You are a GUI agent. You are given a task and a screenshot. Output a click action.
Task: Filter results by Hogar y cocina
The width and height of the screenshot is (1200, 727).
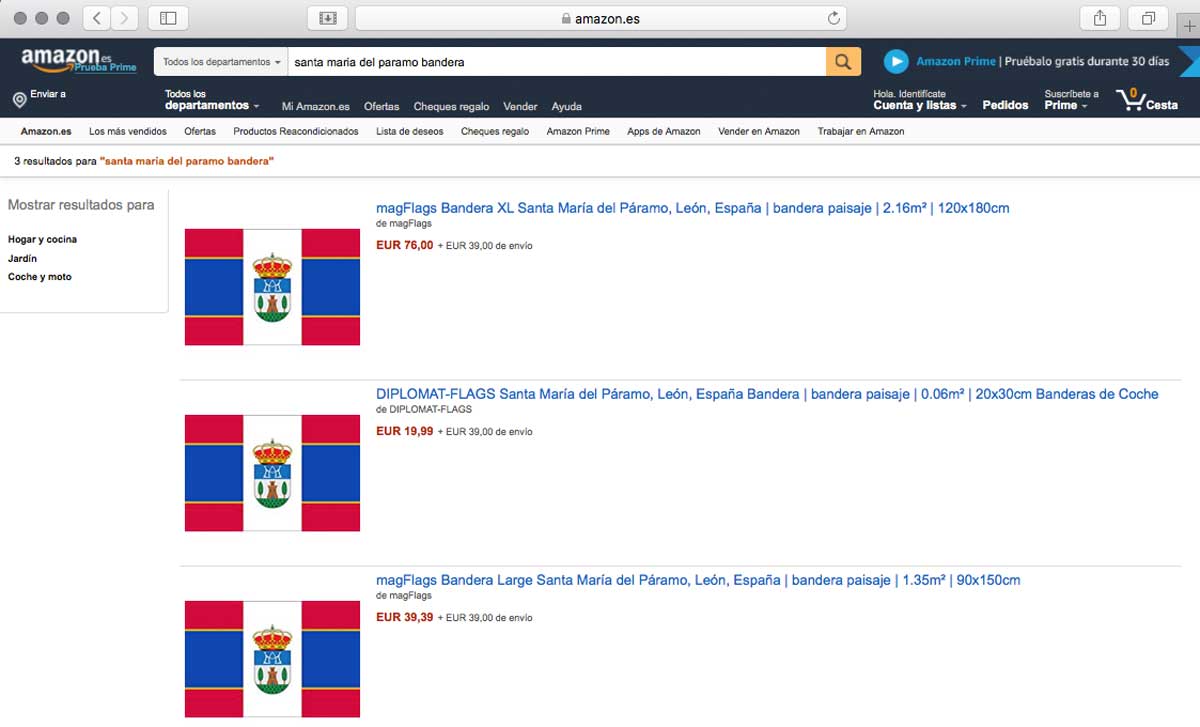tap(42, 240)
